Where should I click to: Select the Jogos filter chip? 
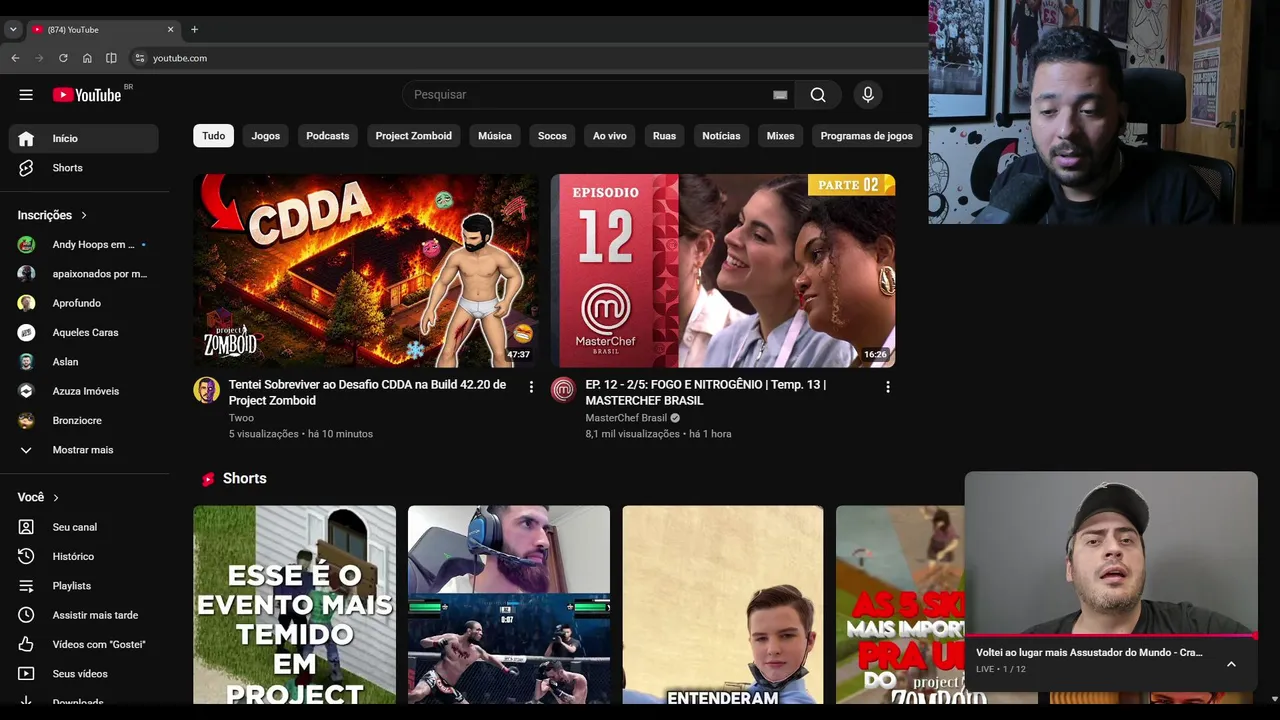point(266,136)
